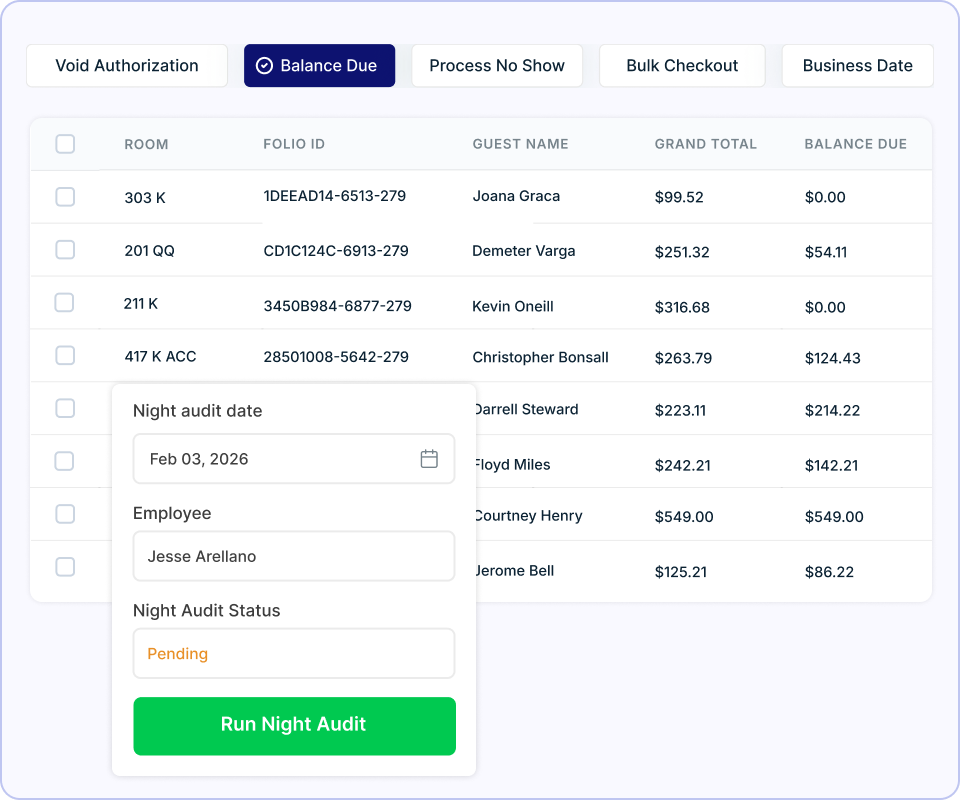
Task: Sort by the Grand Total column header
Action: 705,144
